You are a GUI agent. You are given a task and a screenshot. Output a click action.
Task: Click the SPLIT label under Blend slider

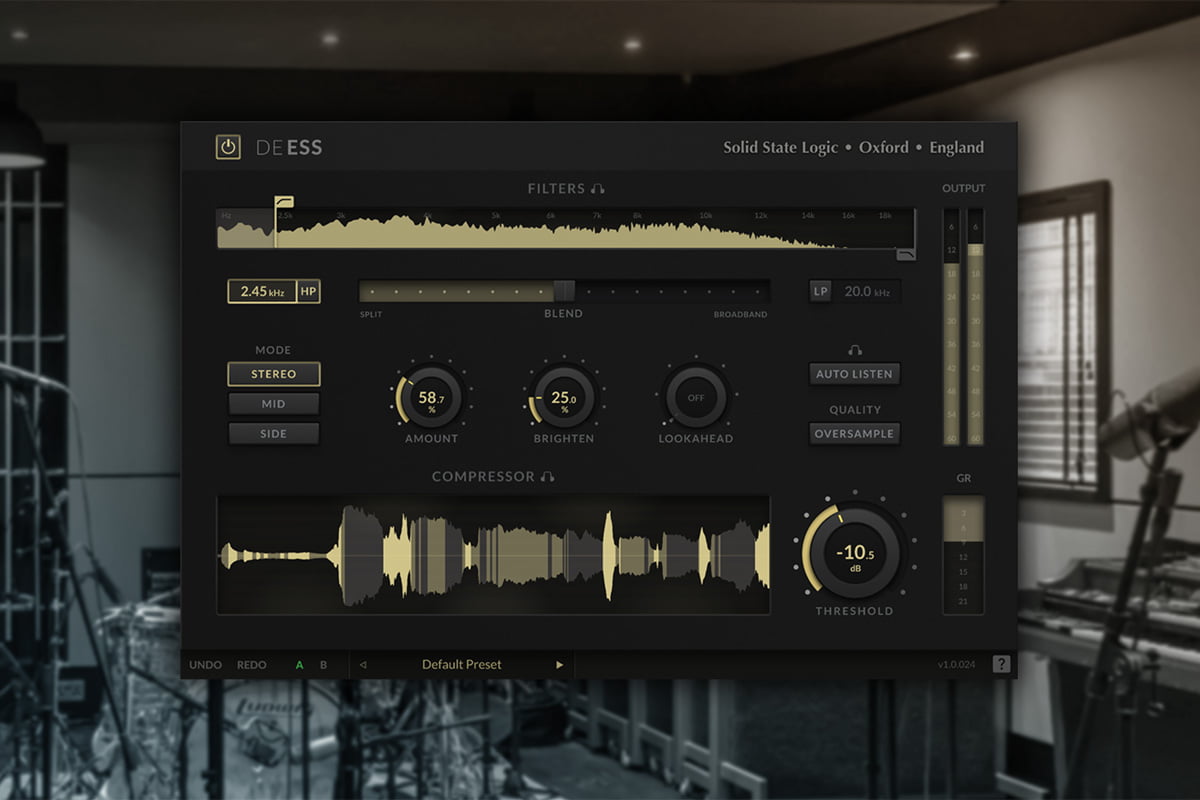pos(371,314)
